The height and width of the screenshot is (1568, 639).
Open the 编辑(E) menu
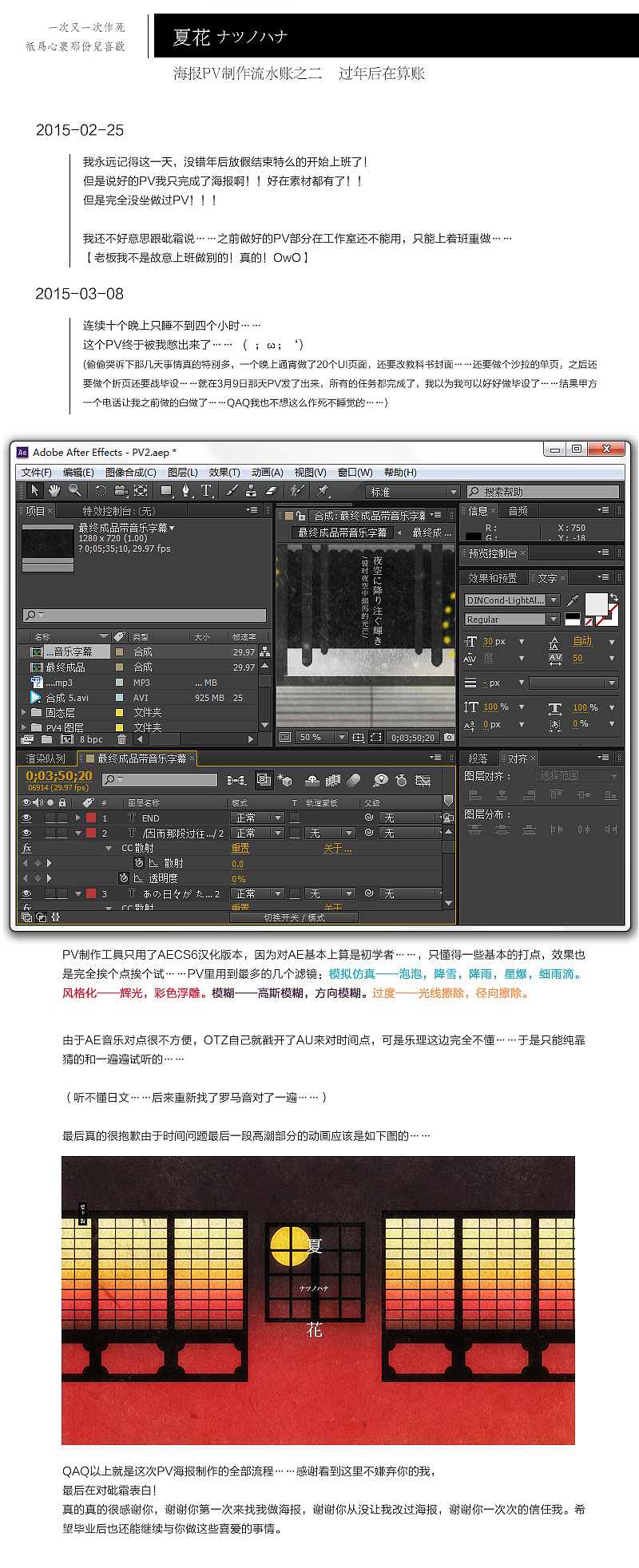click(78, 472)
